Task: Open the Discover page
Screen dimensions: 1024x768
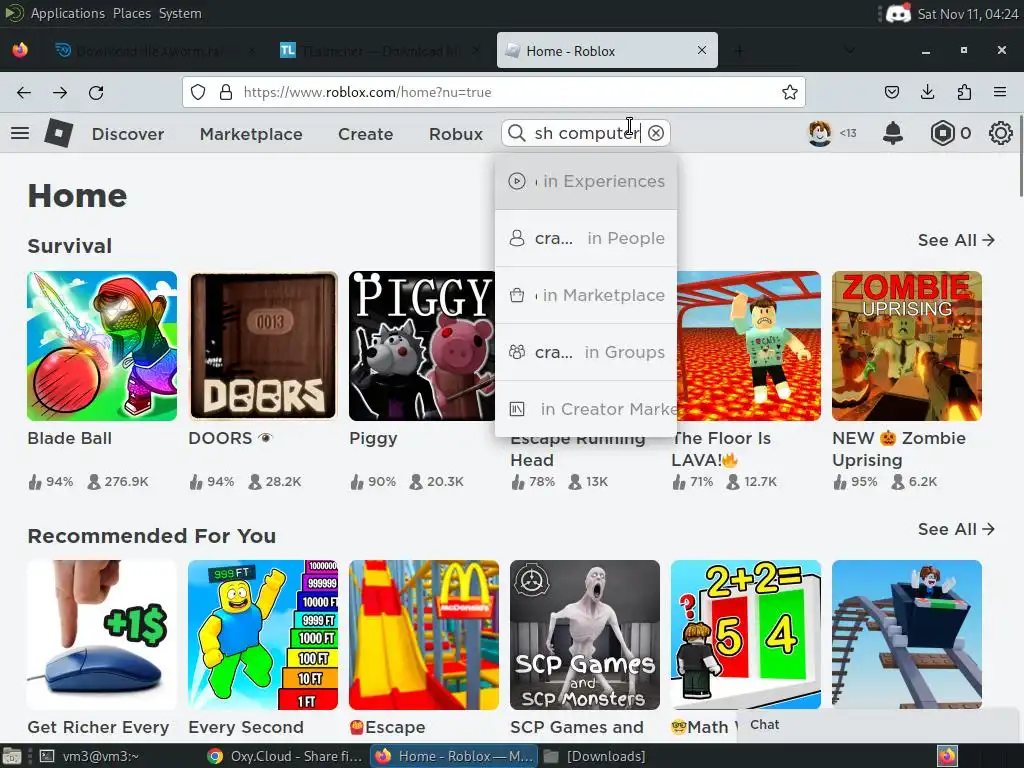Action: (128, 134)
